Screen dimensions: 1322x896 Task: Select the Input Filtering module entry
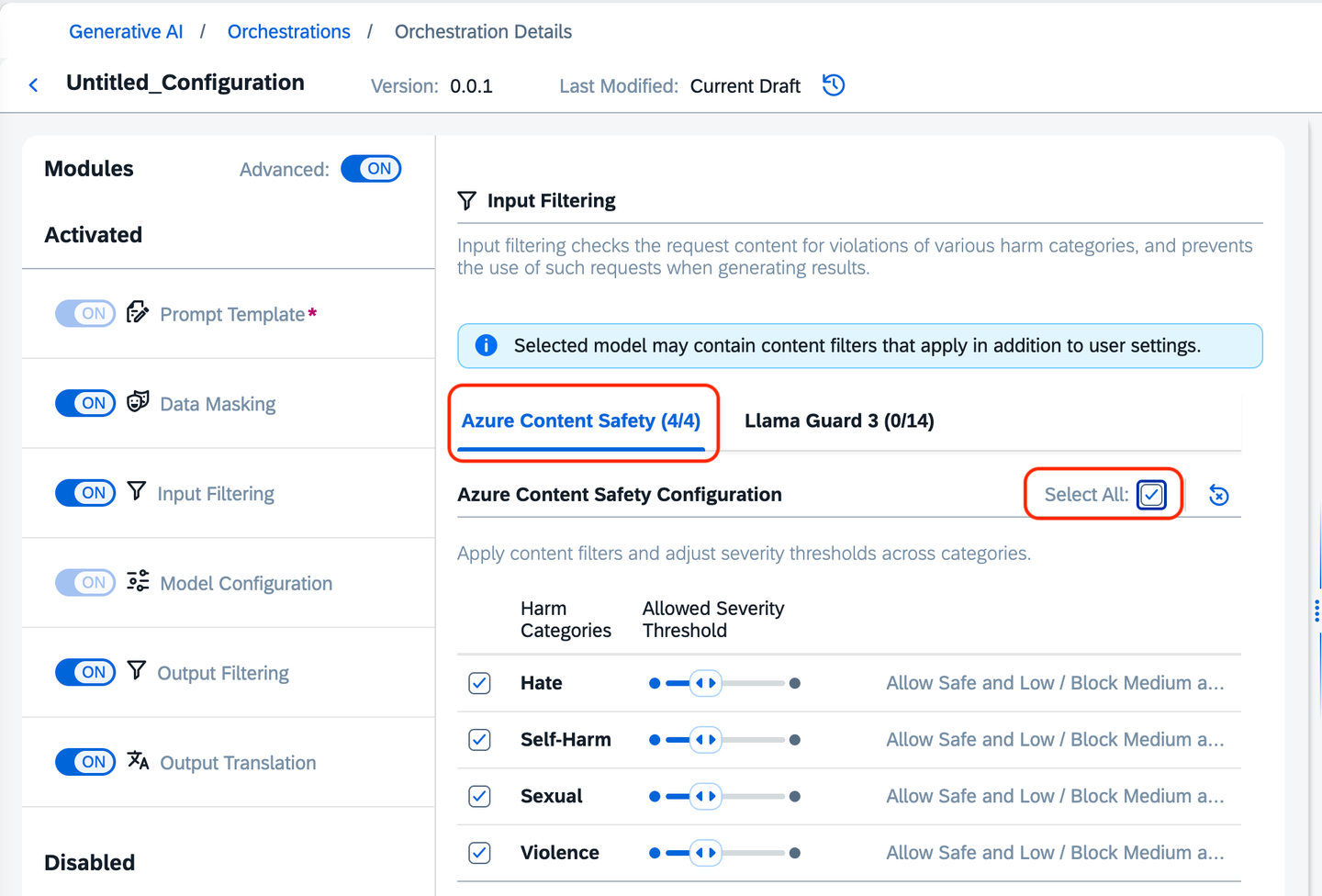216,494
